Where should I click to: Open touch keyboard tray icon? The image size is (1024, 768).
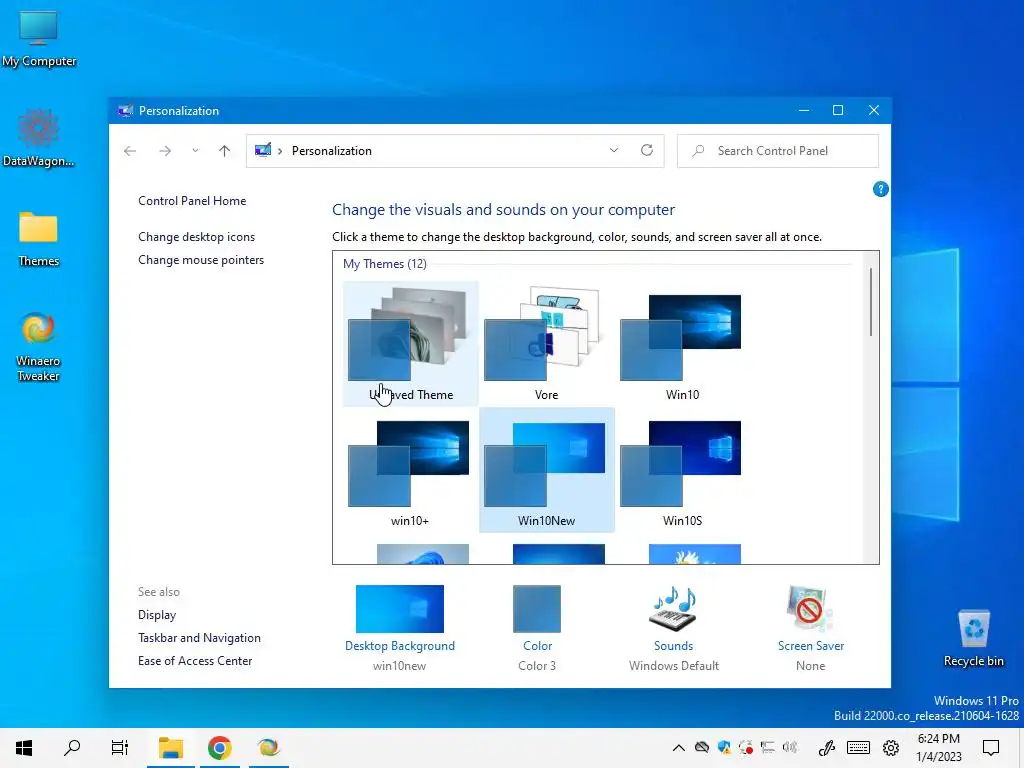coord(858,748)
